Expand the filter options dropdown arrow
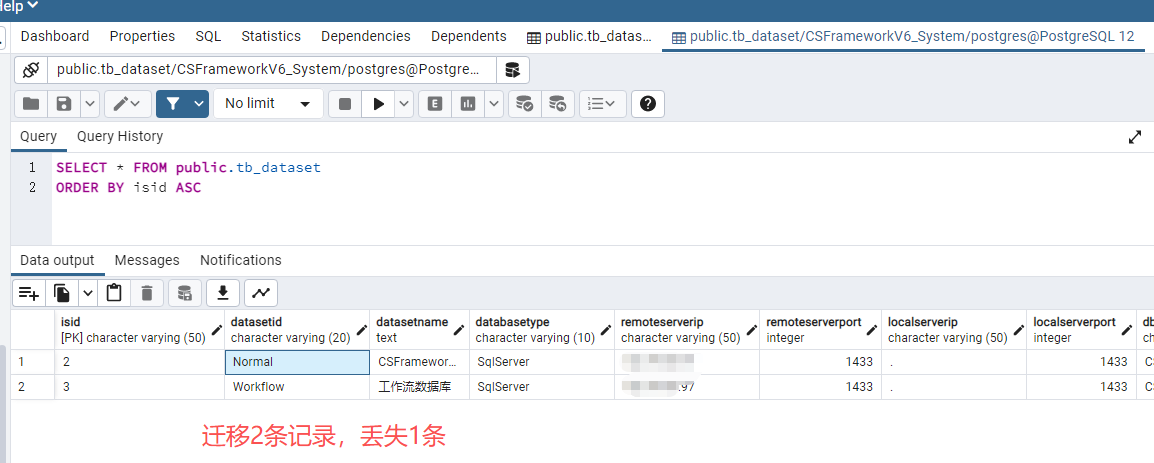The image size is (1154, 463). click(x=199, y=104)
